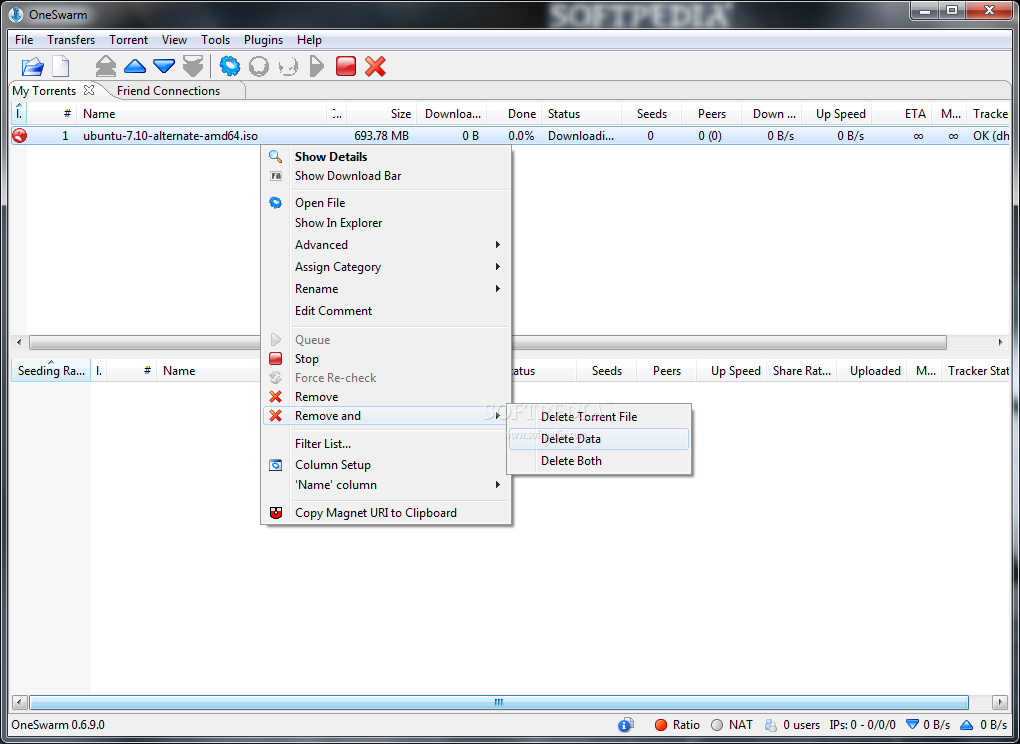Select Remove in the context menu

(x=386, y=397)
